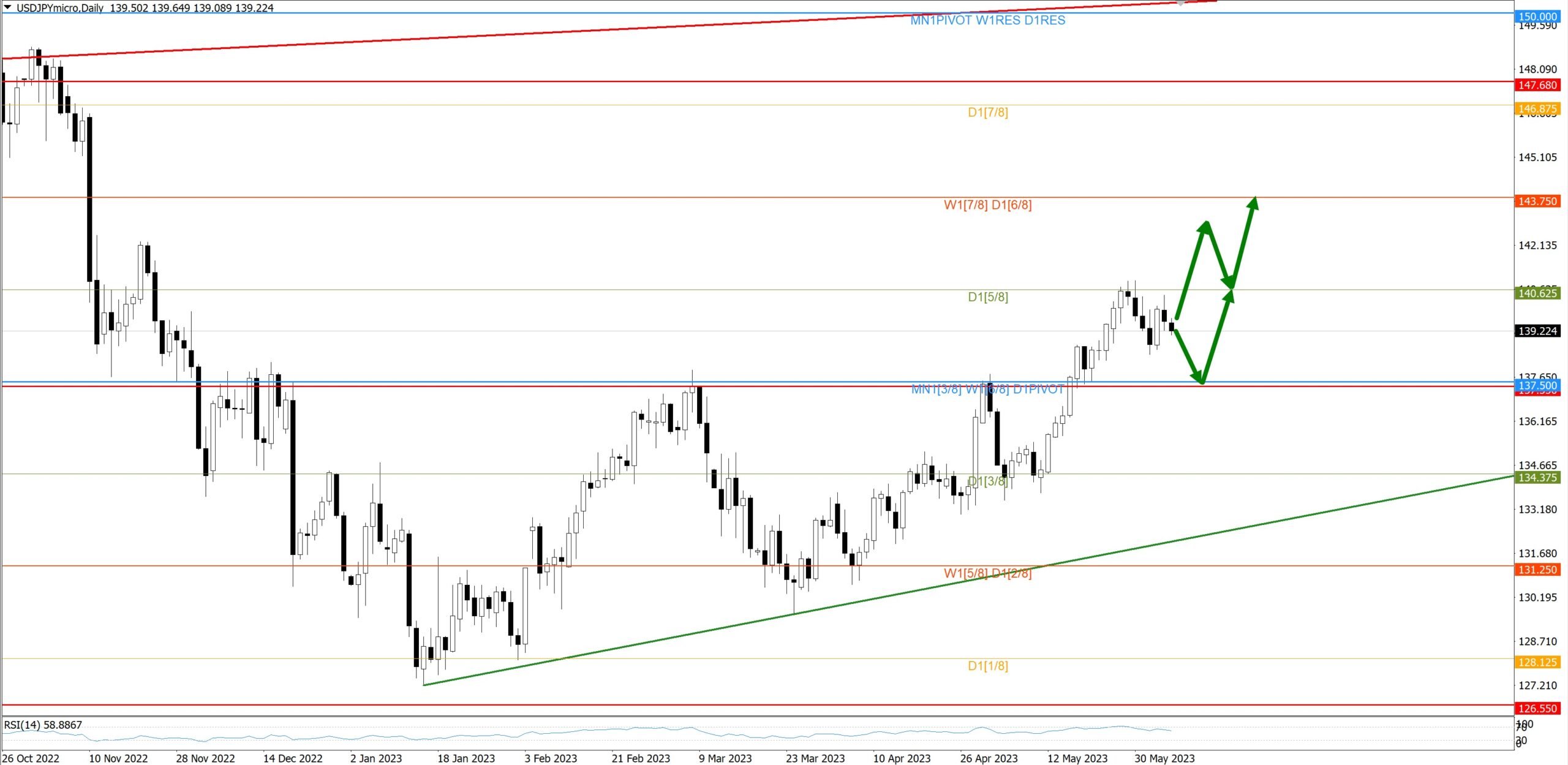1568x765 pixels.
Task: Click the black current price 139.224 label
Action: pos(1537,331)
